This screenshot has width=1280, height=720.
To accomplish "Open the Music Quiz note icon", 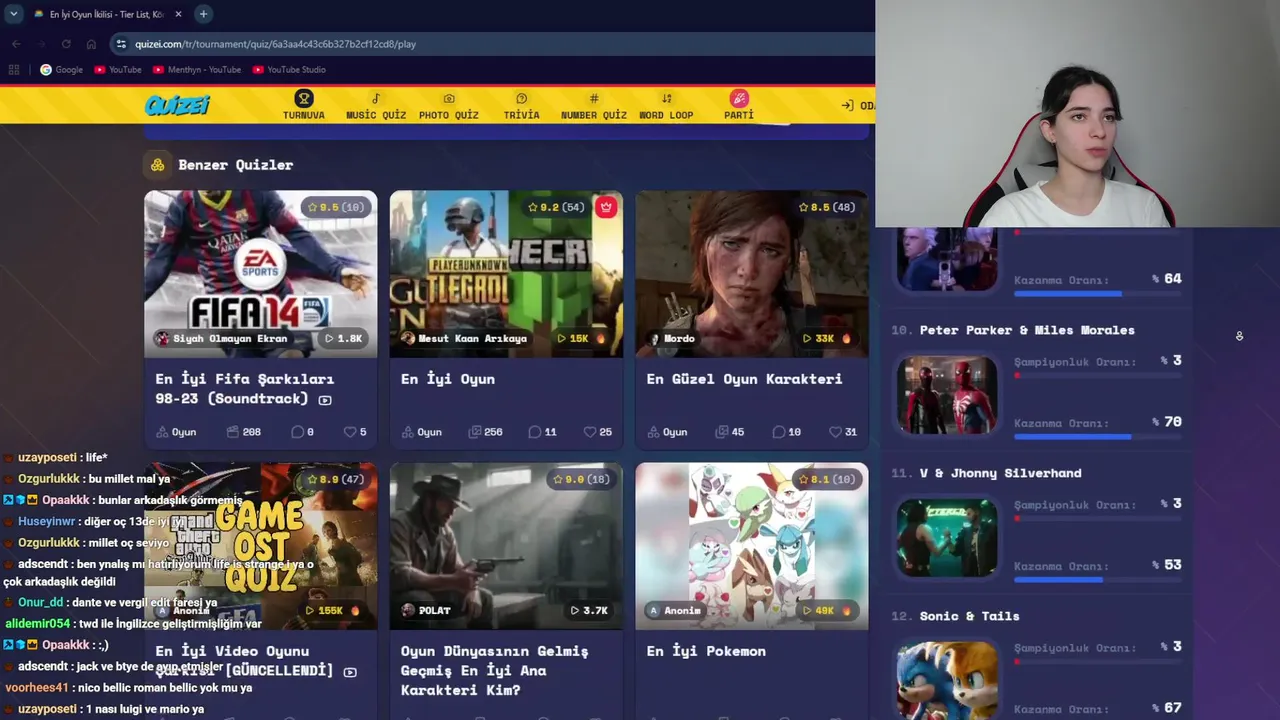I will click(376, 98).
